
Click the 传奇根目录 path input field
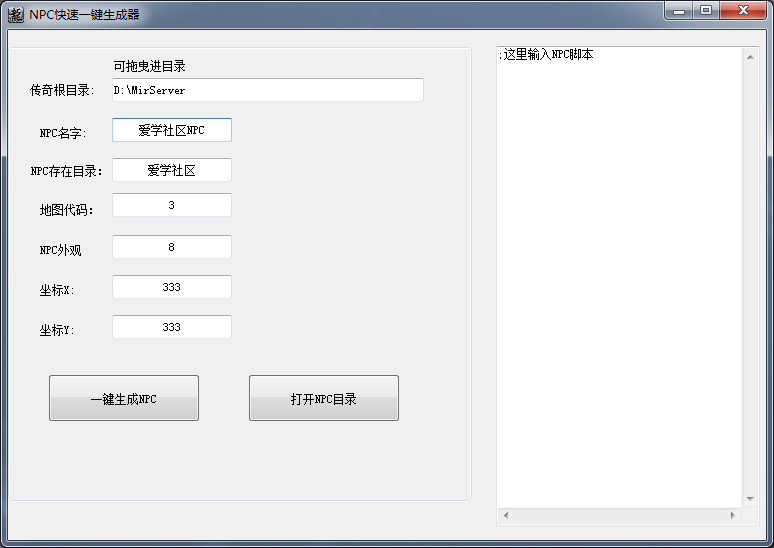(x=268, y=90)
